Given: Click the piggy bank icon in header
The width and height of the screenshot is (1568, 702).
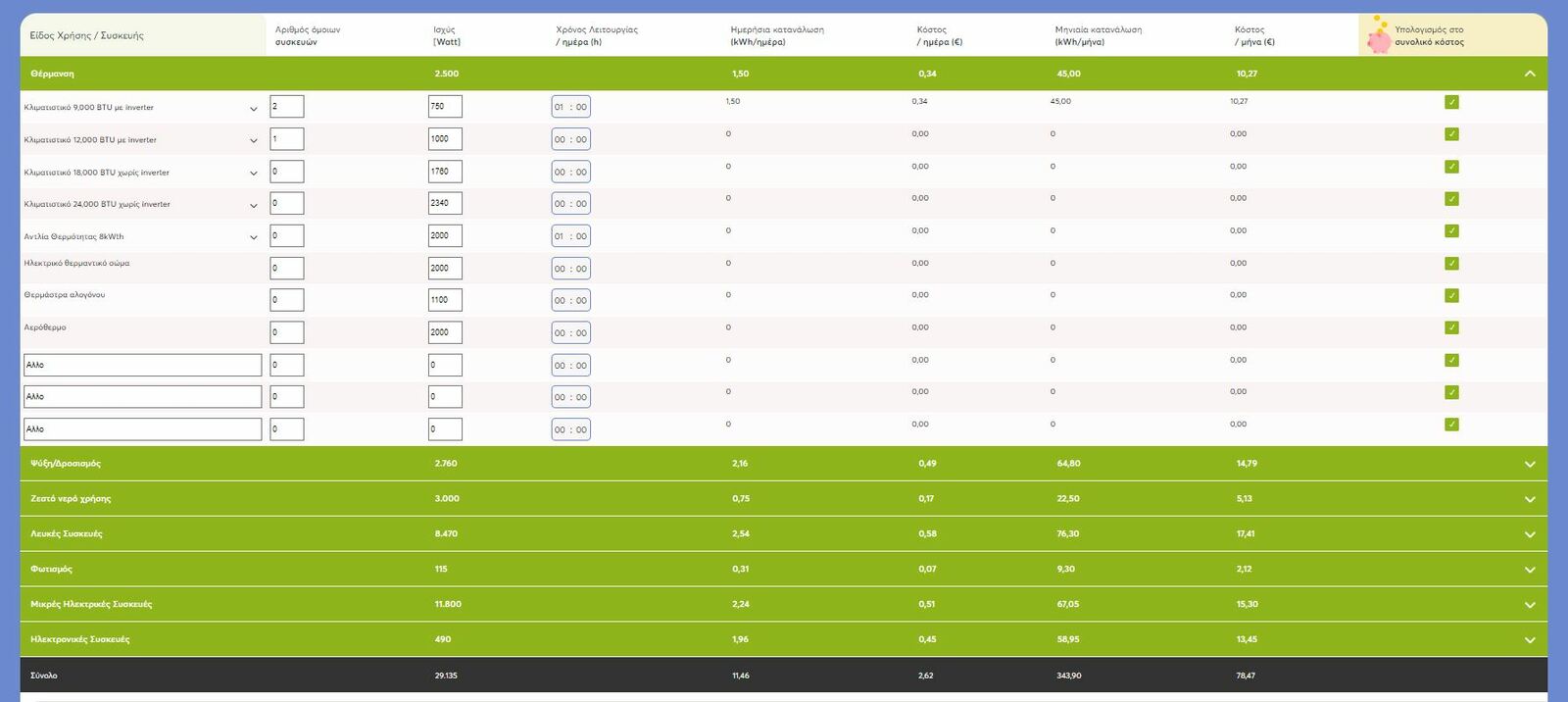Looking at the screenshot, I should coord(1379,35).
